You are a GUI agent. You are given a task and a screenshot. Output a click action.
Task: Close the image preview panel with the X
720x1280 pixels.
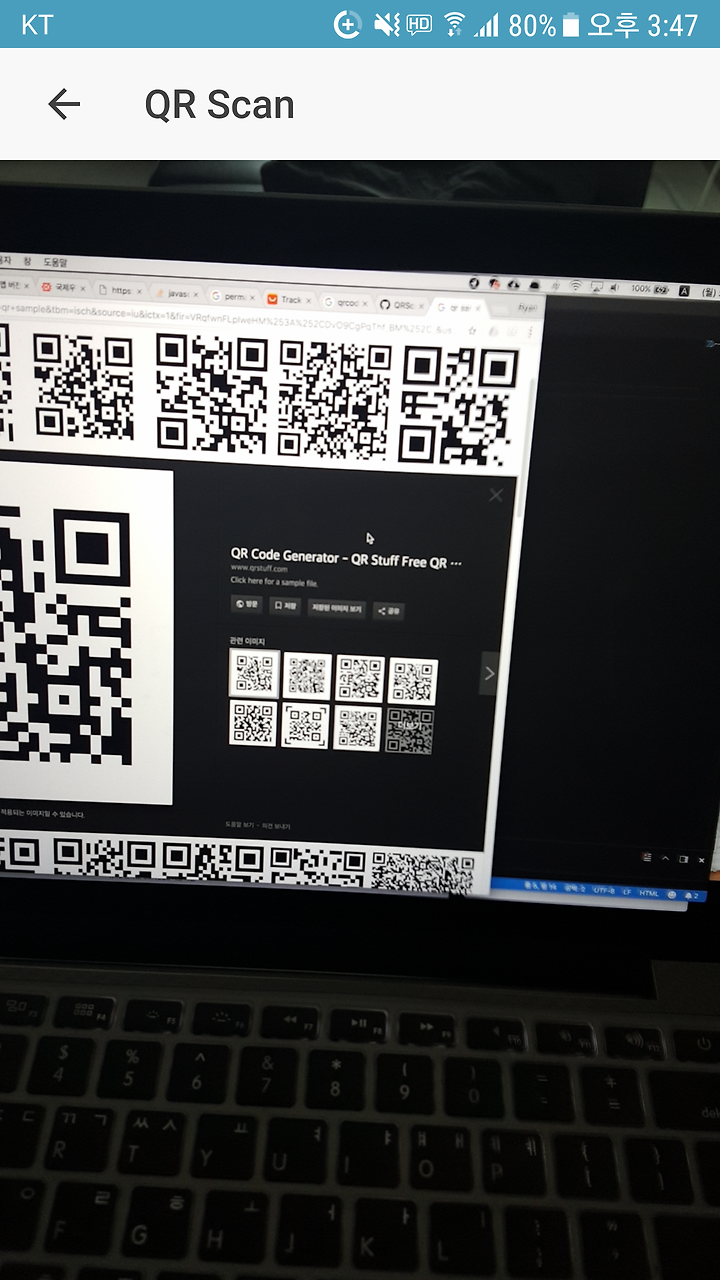tap(496, 495)
